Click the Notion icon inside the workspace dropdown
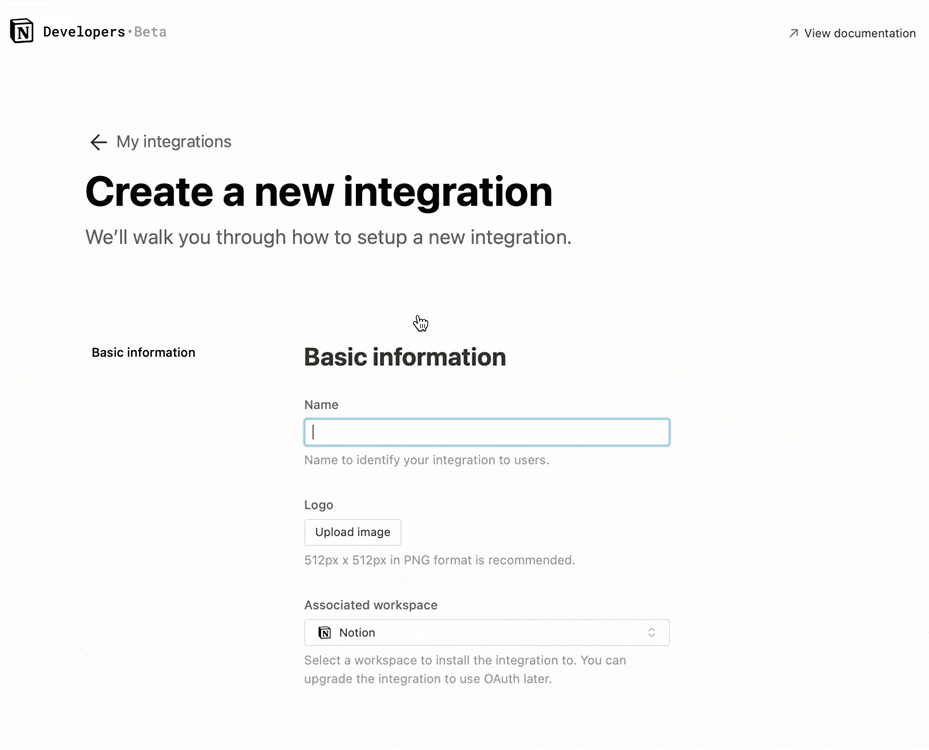The height and width of the screenshot is (750, 929). pyautogui.click(x=324, y=632)
